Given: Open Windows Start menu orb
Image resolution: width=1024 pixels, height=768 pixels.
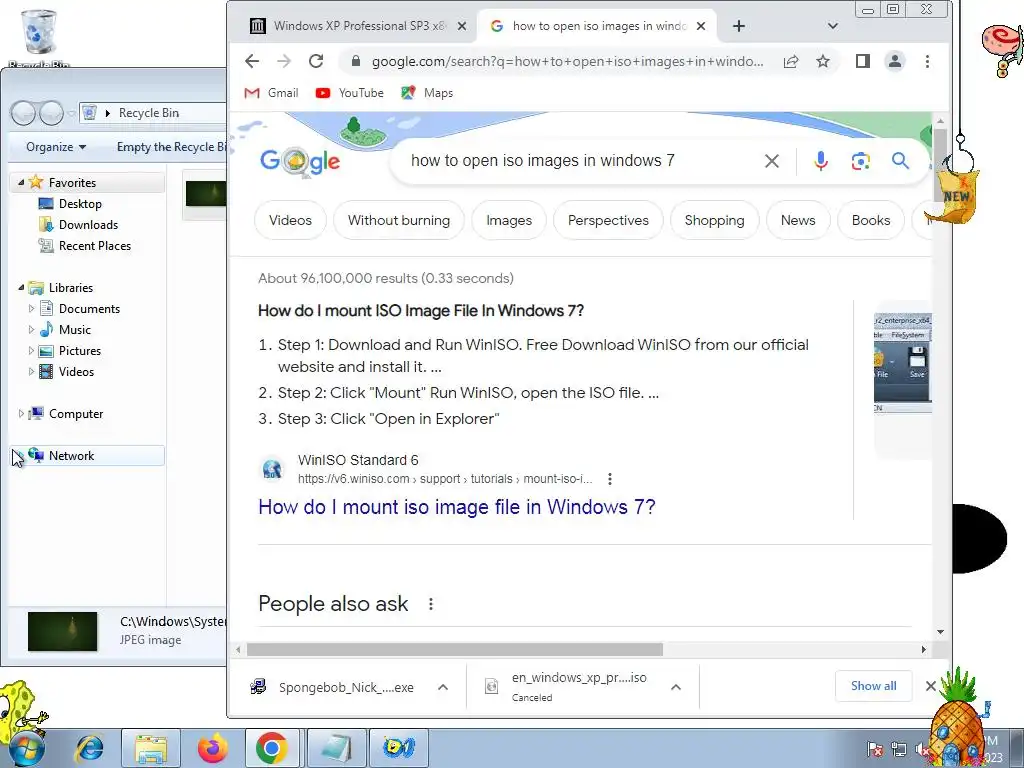Looking at the screenshot, I should click(x=26, y=748).
